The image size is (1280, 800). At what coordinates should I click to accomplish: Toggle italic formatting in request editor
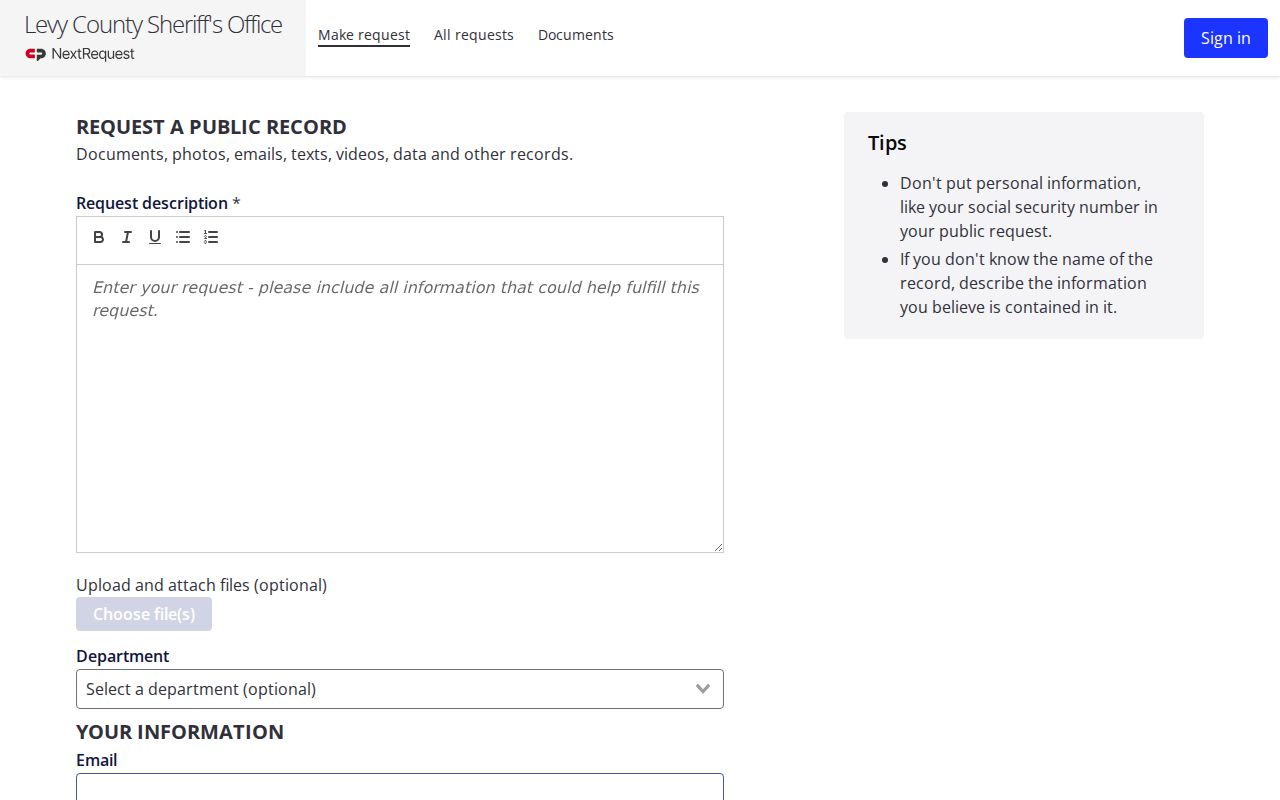pyautogui.click(x=127, y=237)
